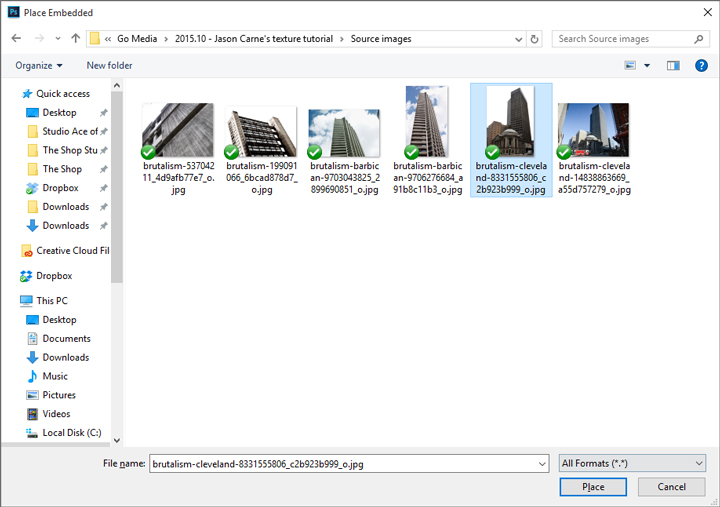
Task: Expand hidden breadcrumb path chevrons
Action: coord(107,39)
